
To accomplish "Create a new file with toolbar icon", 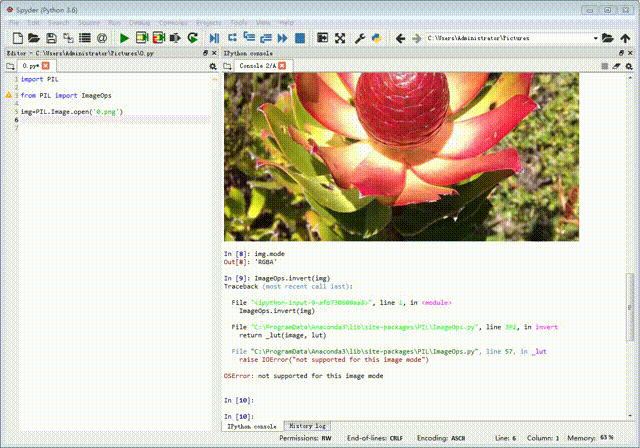I will [17, 38].
